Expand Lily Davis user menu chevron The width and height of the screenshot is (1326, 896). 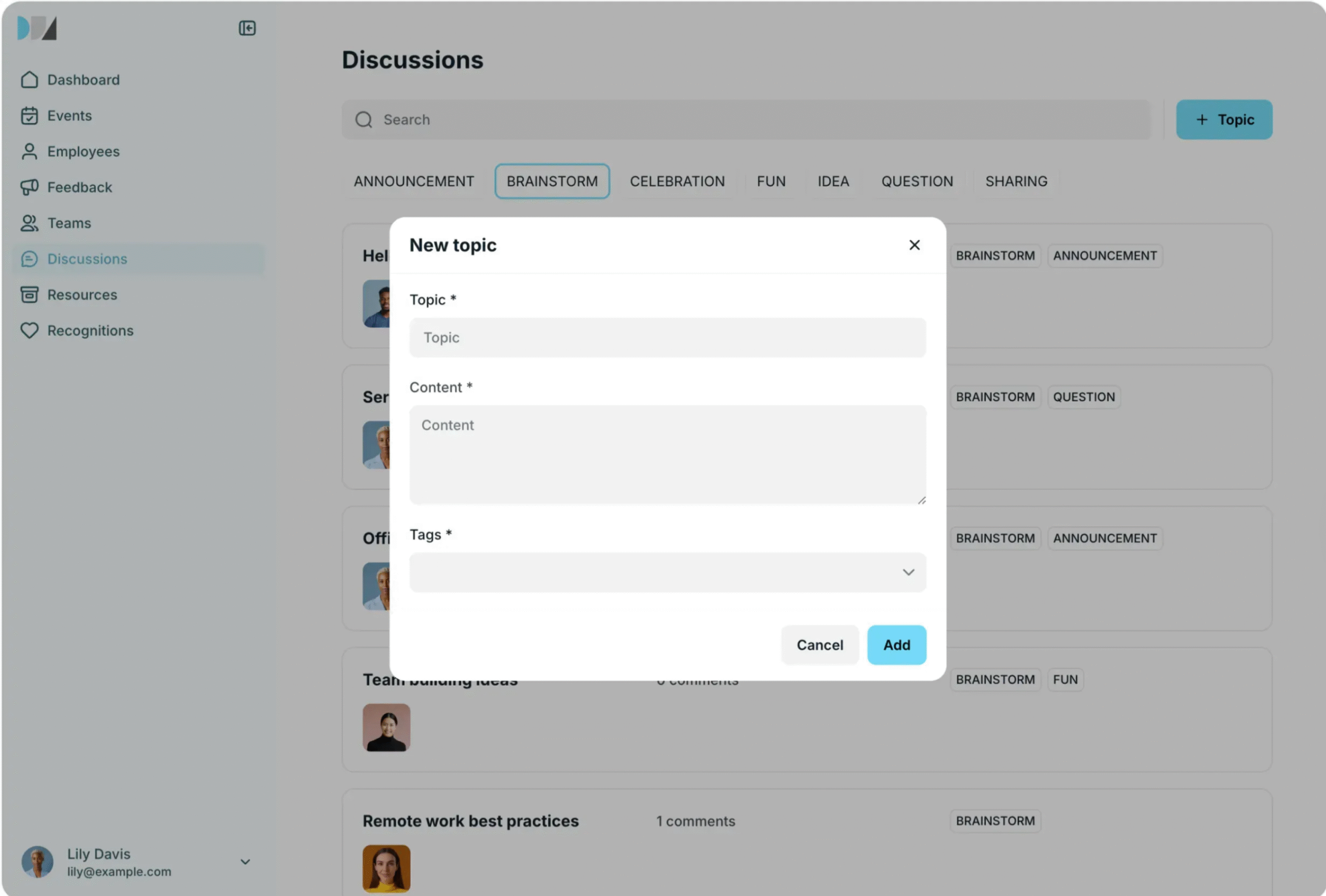[245, 861]
